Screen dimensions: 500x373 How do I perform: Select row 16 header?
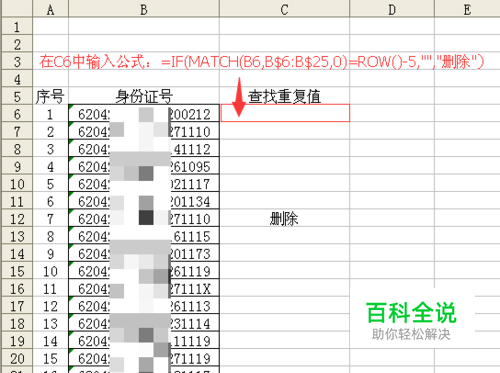point(17,288)
